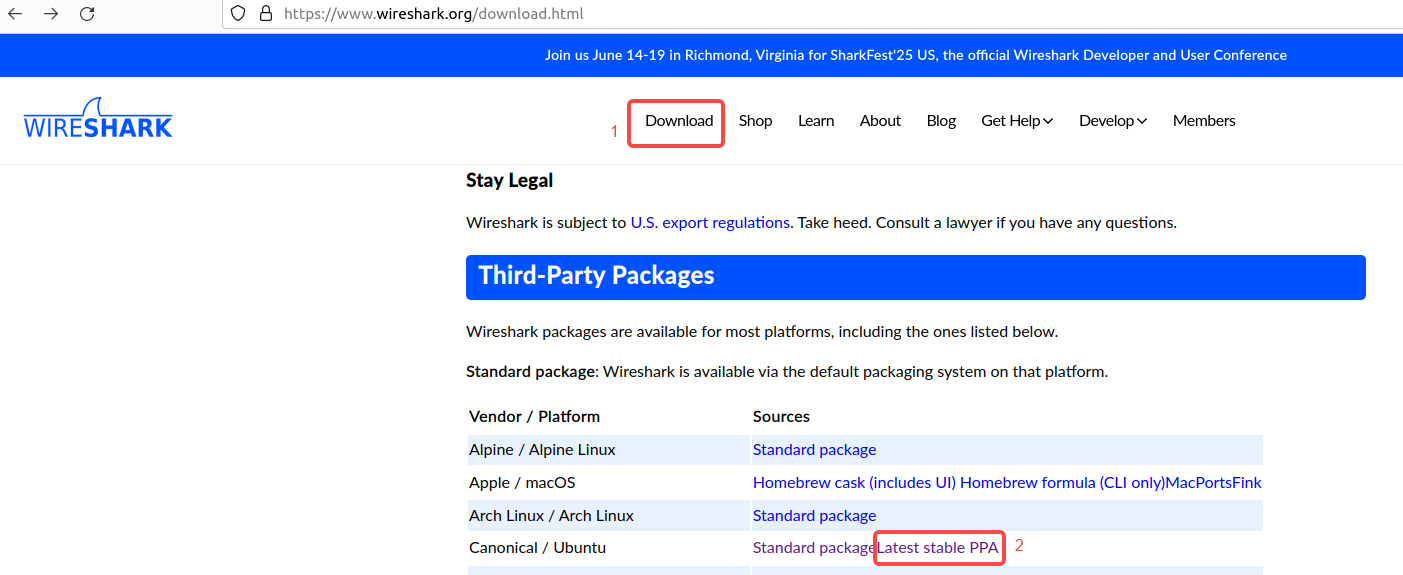
Task: Click the Vendor / Platform column header
Action: click(534, 417)
